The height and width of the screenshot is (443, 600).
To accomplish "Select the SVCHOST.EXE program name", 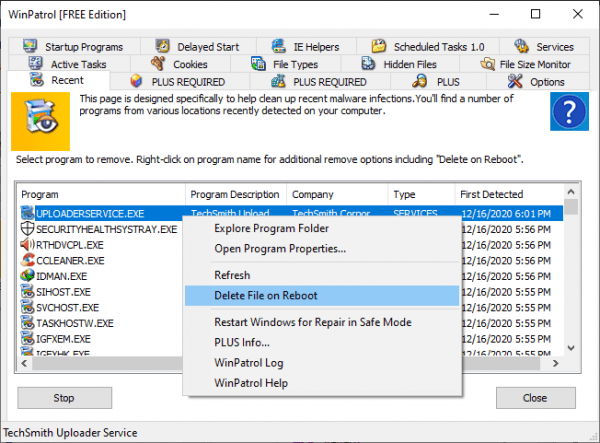I will point(68,308).
